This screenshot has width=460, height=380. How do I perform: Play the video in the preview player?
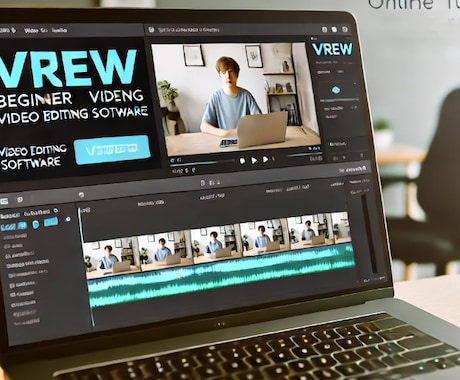coord(254,160)
